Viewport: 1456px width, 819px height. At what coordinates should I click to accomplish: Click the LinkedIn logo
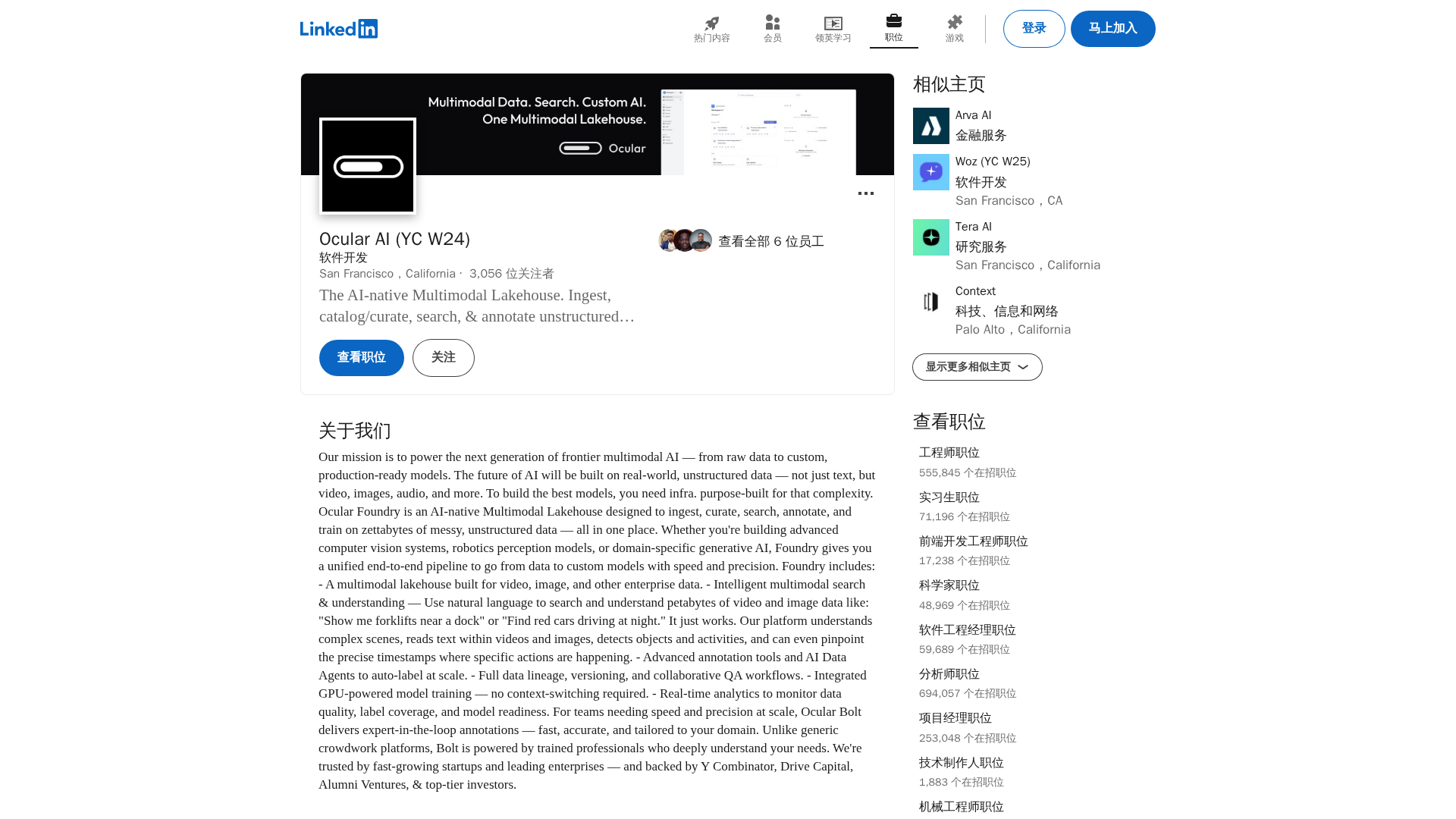pos(338,29)
